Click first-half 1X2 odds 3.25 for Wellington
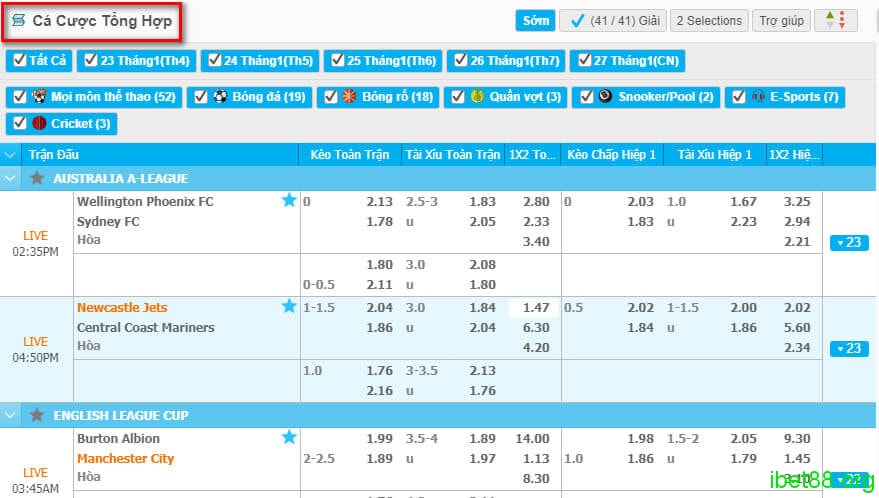This screenshot has width=879, height=498. [797, 201]
